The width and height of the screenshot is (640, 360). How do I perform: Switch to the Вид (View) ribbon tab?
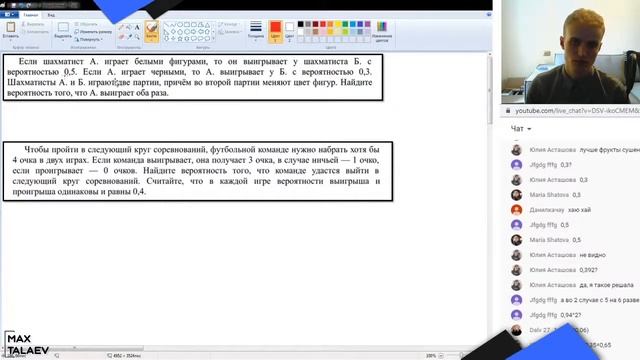(51, 15)
